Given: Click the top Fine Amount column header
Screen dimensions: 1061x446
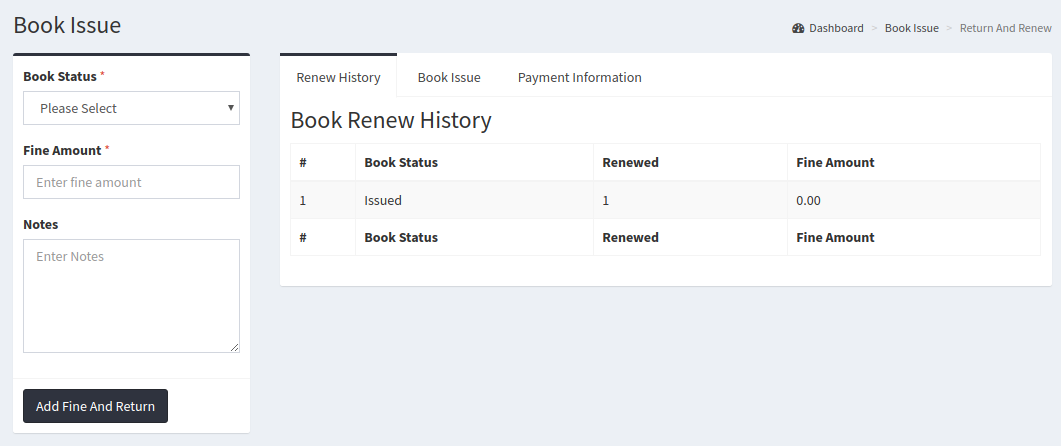Looking at the screenshot, I should pyautogui.click(x=835, y=162).
